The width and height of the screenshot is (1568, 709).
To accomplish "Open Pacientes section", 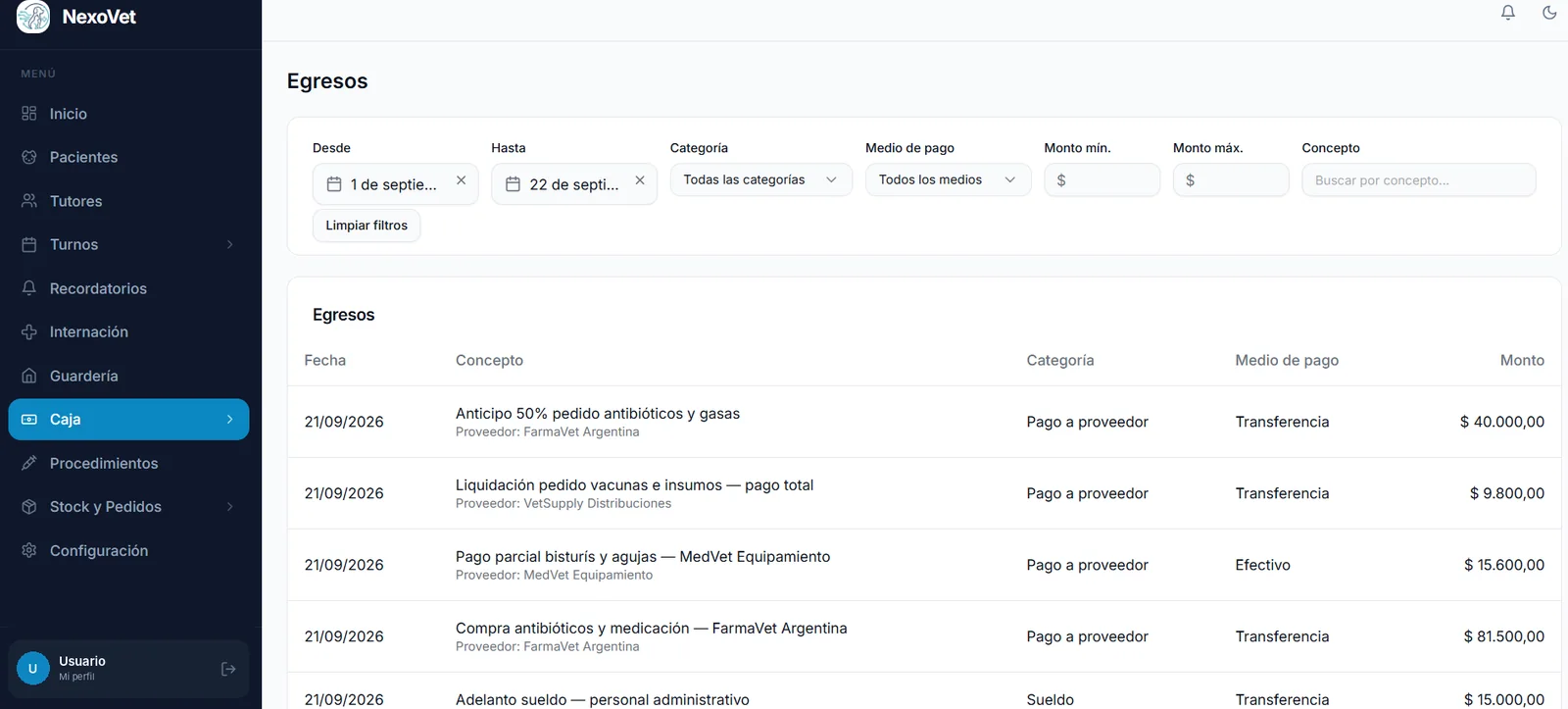I will tap(128, 157).
